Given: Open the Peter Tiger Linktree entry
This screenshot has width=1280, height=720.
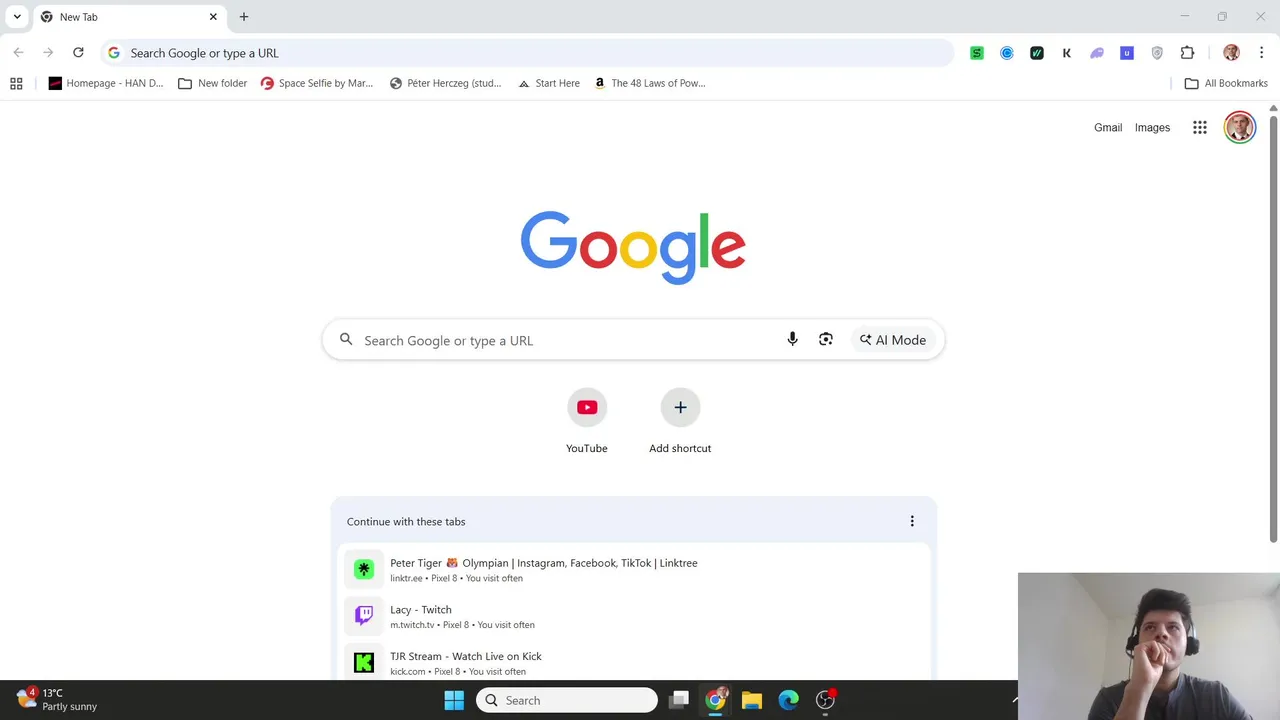Looking at the screenshot, I should (x=634, y=569).
